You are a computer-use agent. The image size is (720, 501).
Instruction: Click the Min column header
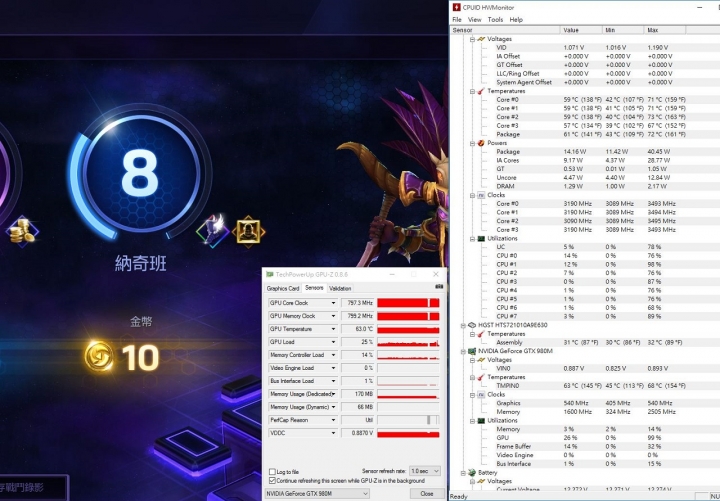click(x=623, y=30)
